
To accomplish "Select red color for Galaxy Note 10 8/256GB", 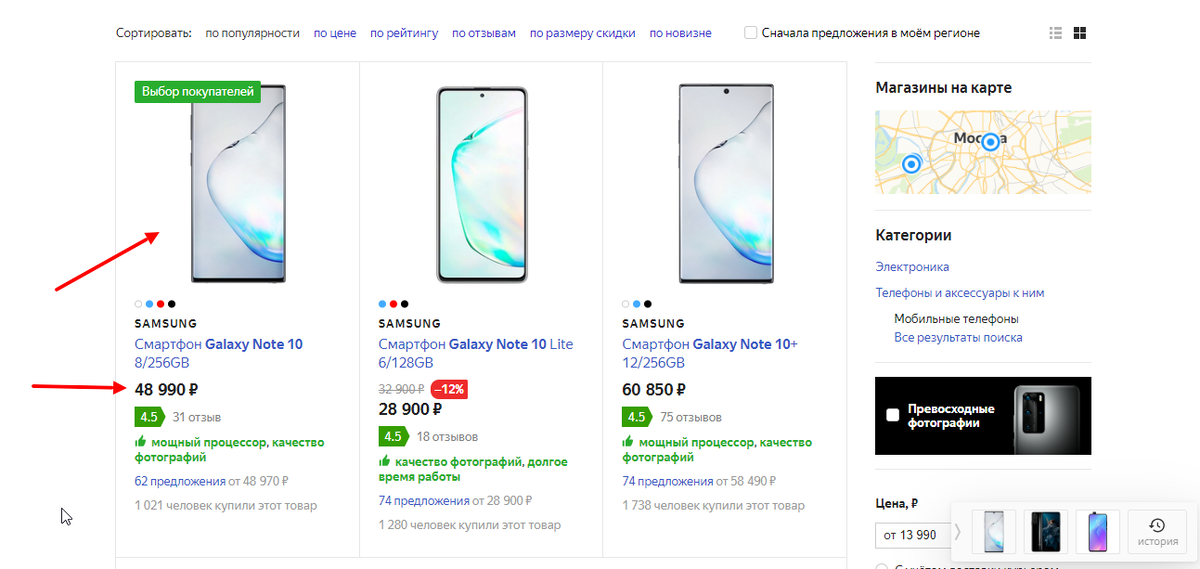I will 161,304.
